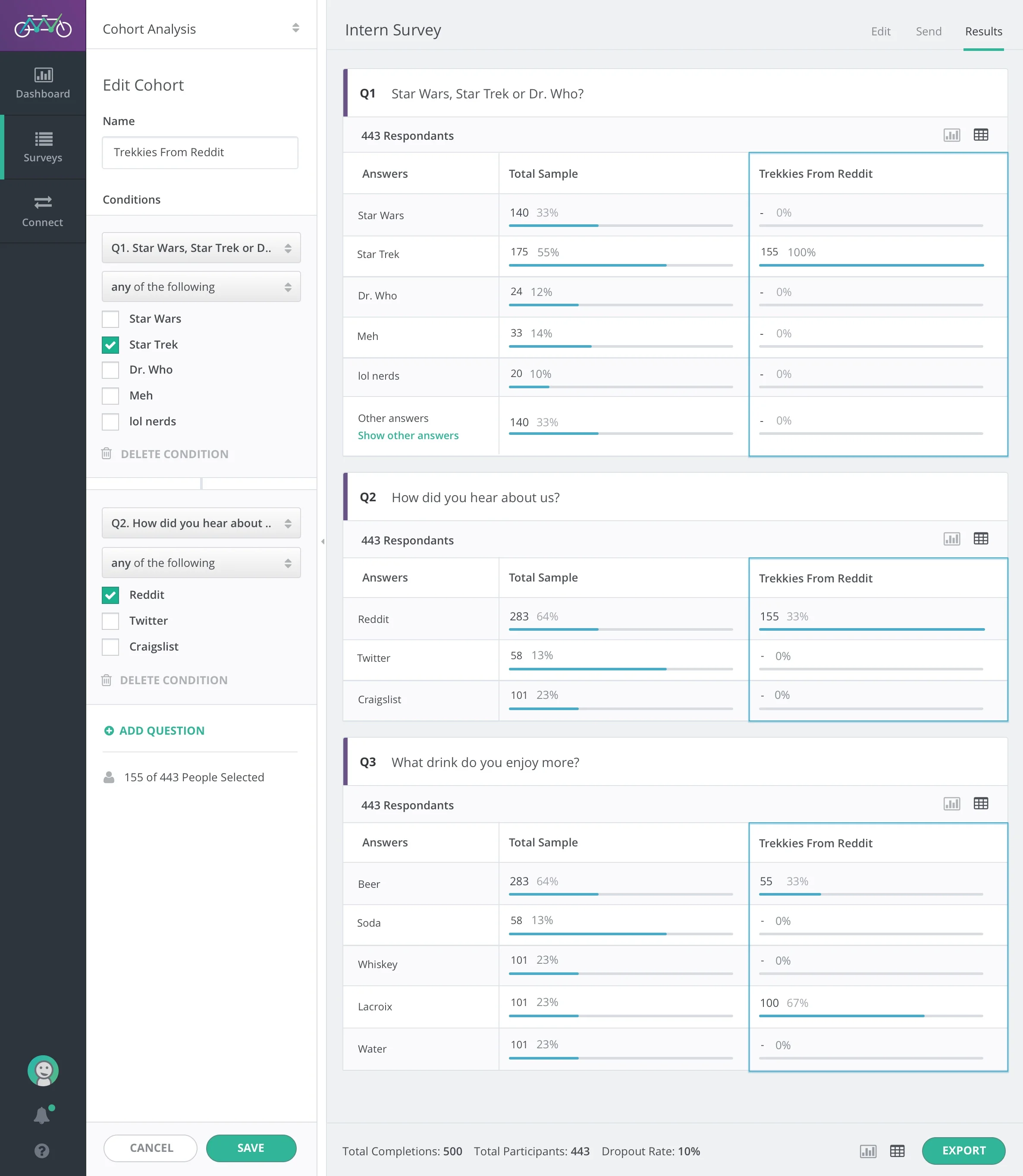Switch Q1 results to table view

(x=981, y=135)
